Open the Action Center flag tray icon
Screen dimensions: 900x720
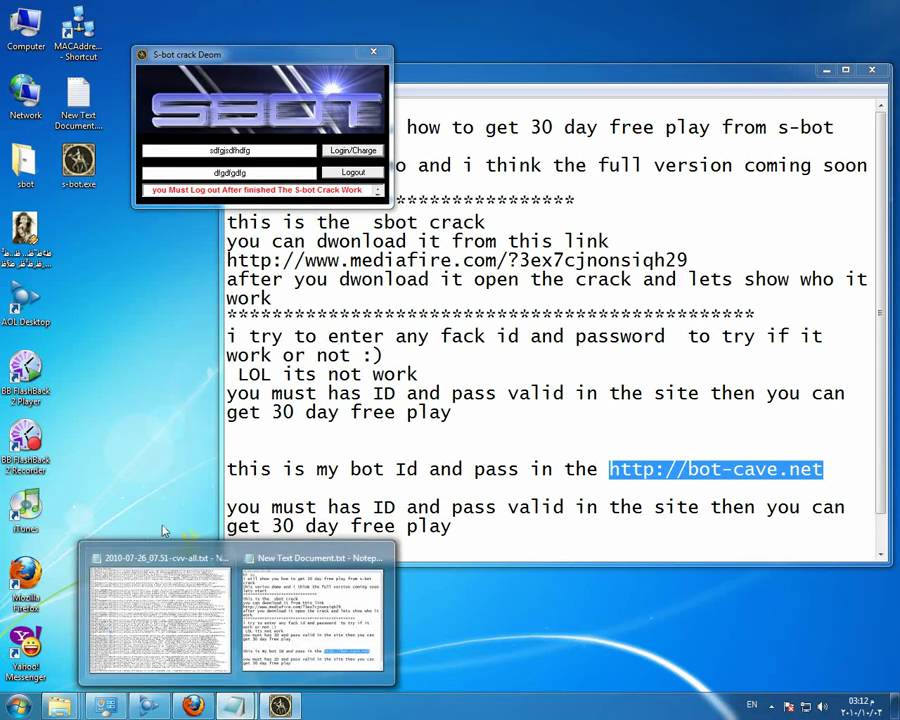tap(789, 707)
